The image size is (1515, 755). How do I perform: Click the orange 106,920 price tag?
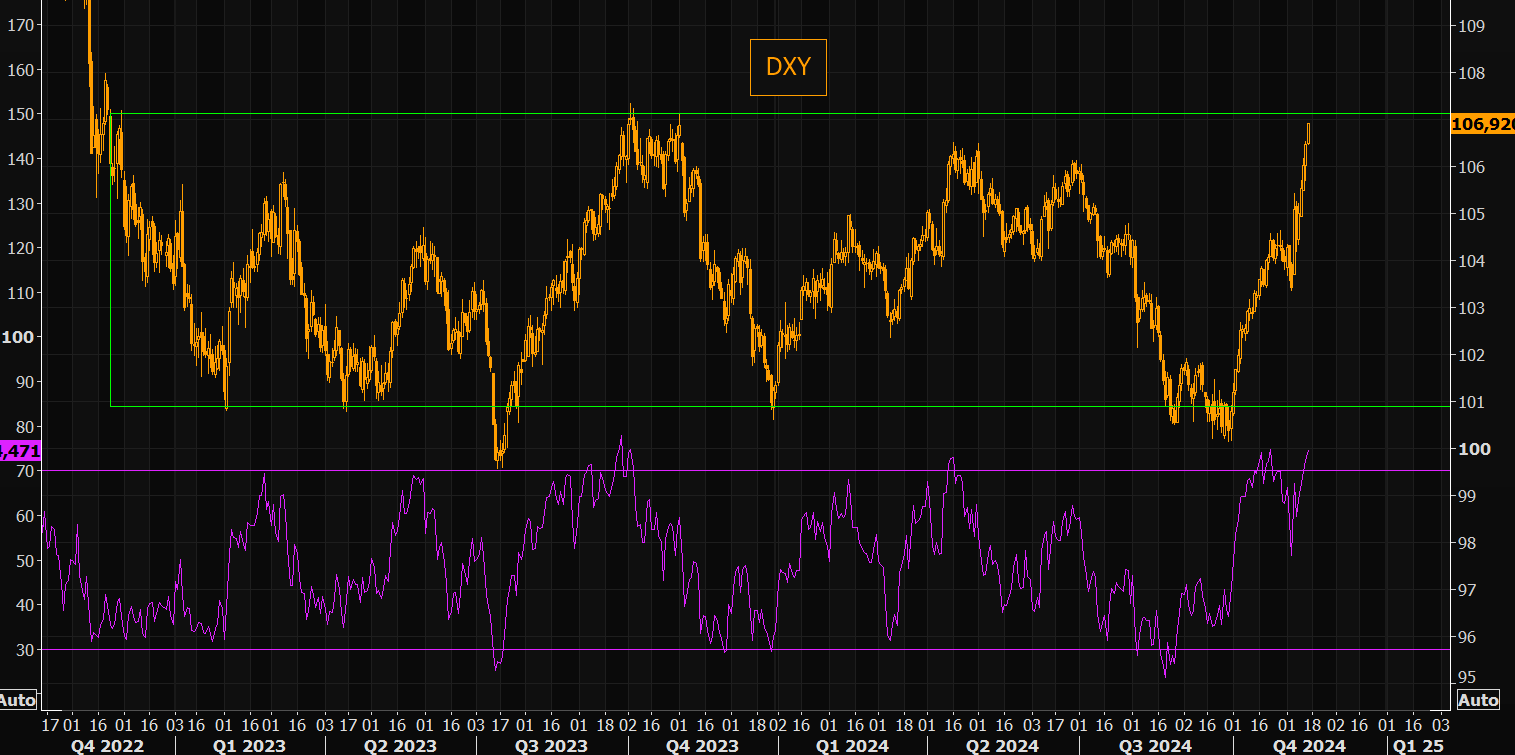[1482, 123]
